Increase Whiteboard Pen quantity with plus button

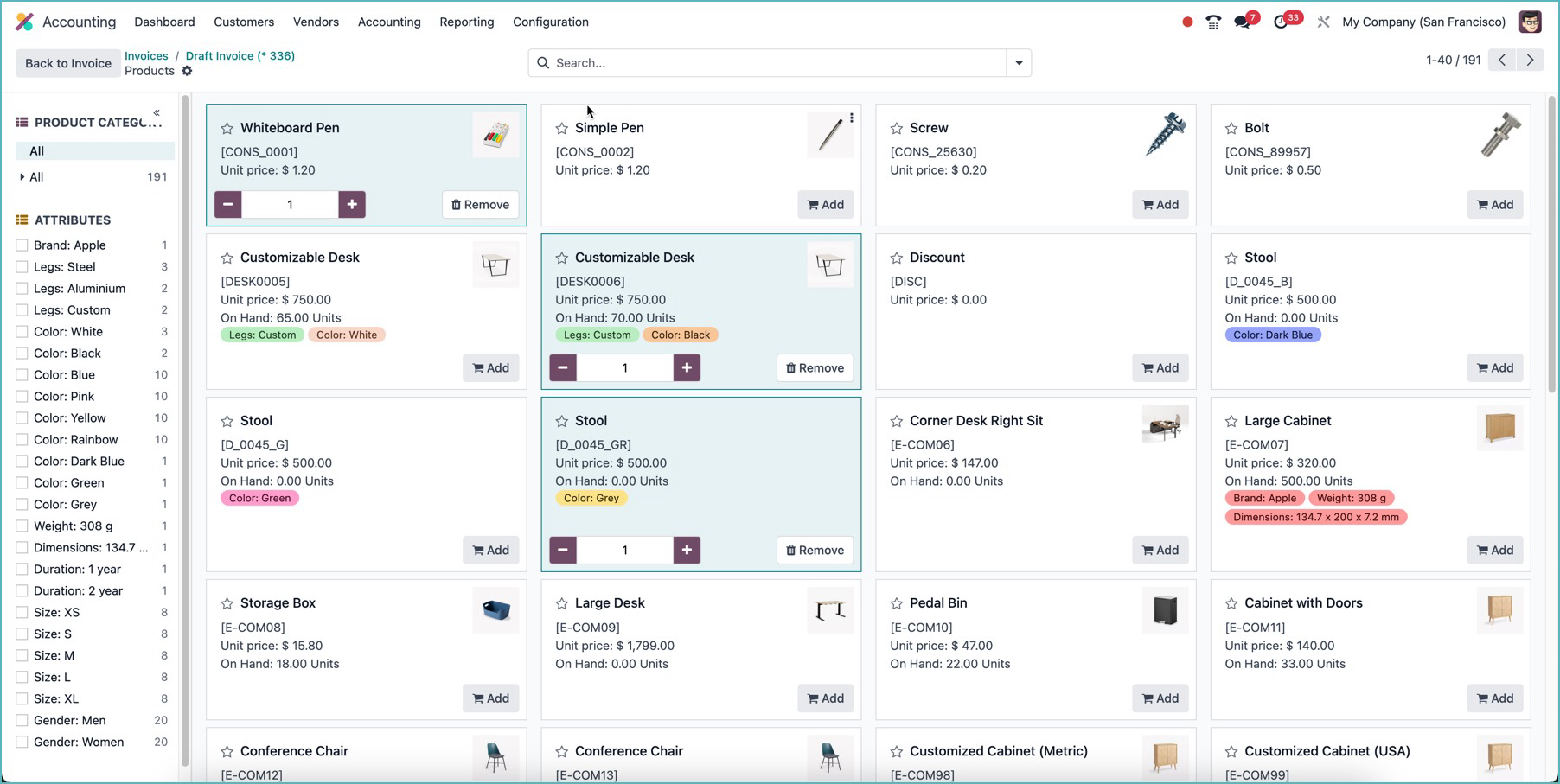(x=352, y=205)
